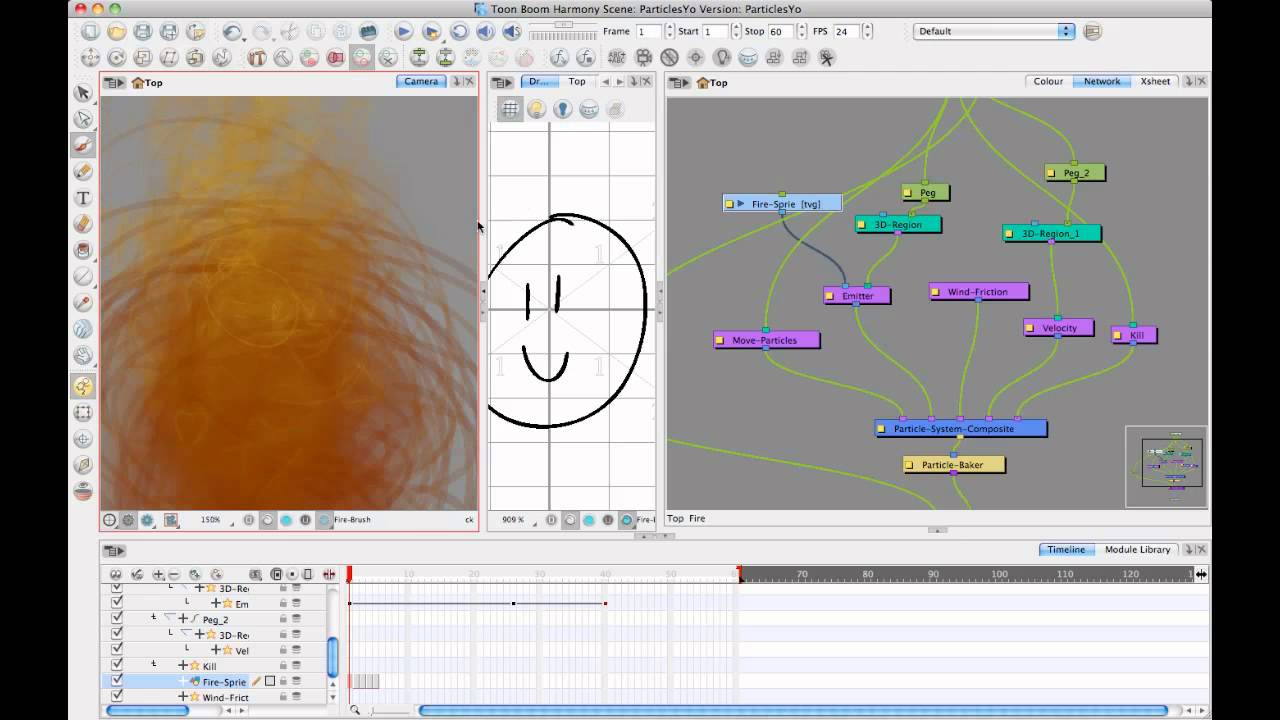1280x720 pixels.
Task: Select the Brush tool in left toolbar
Action: pos(83,145)
